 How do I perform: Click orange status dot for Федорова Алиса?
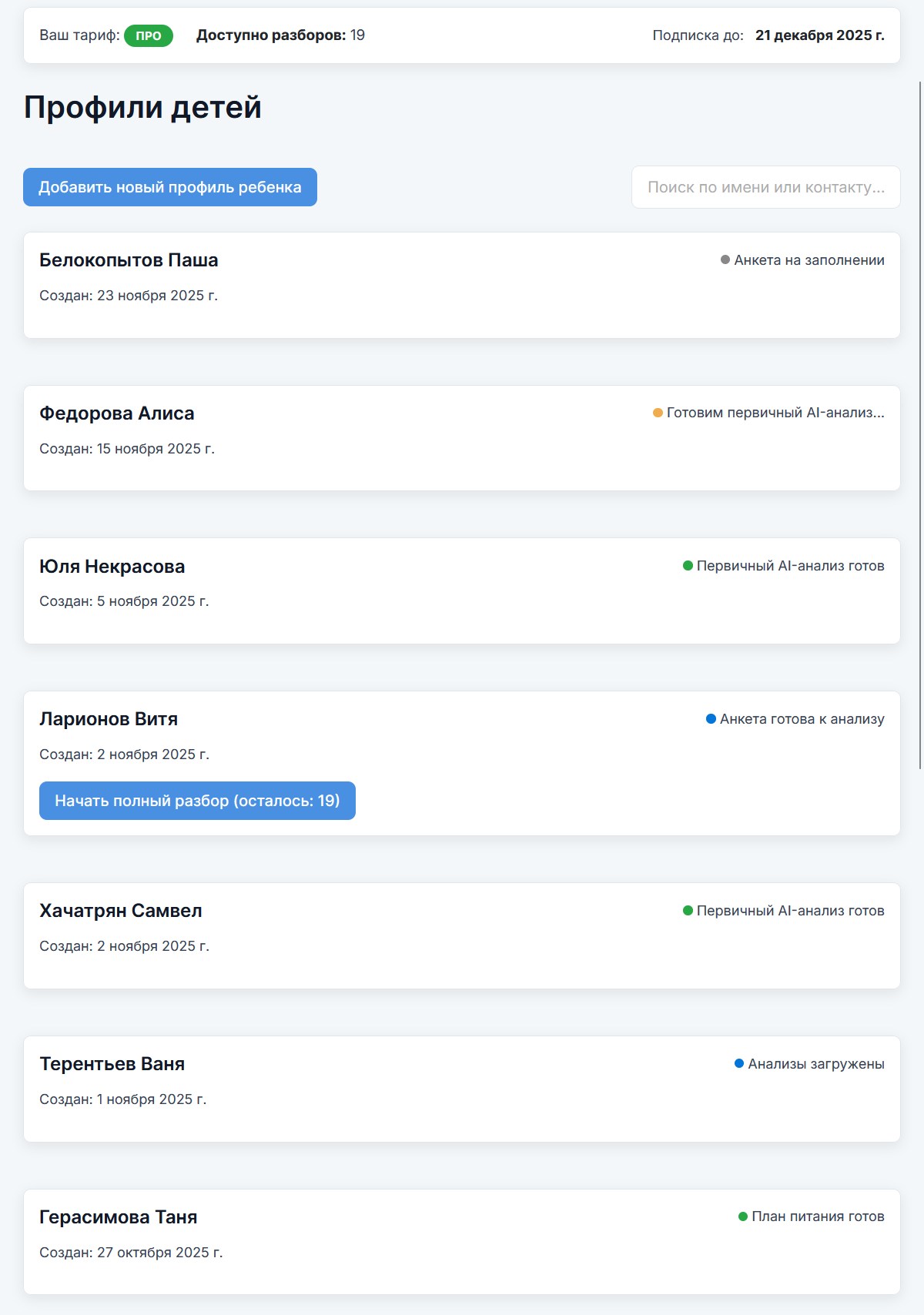click(x=658, y=413)
